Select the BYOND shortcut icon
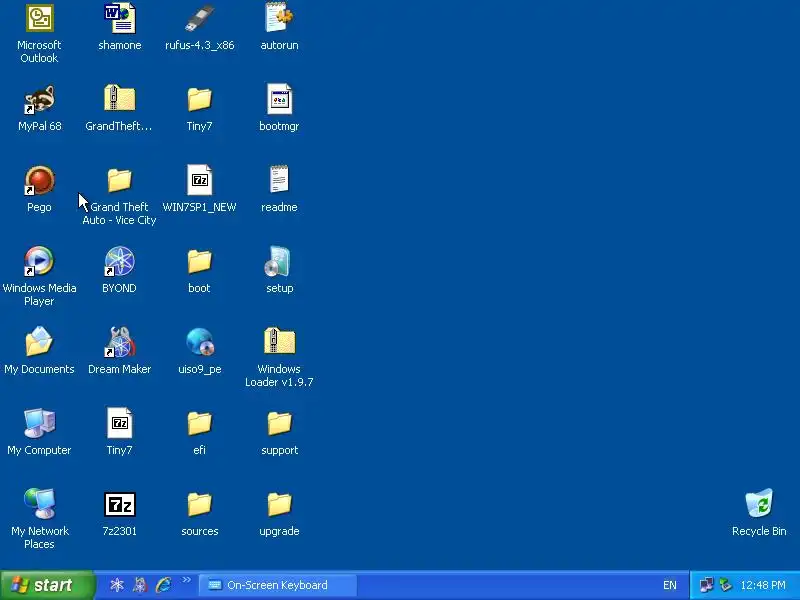800x600 pixels. click(119, 261)
